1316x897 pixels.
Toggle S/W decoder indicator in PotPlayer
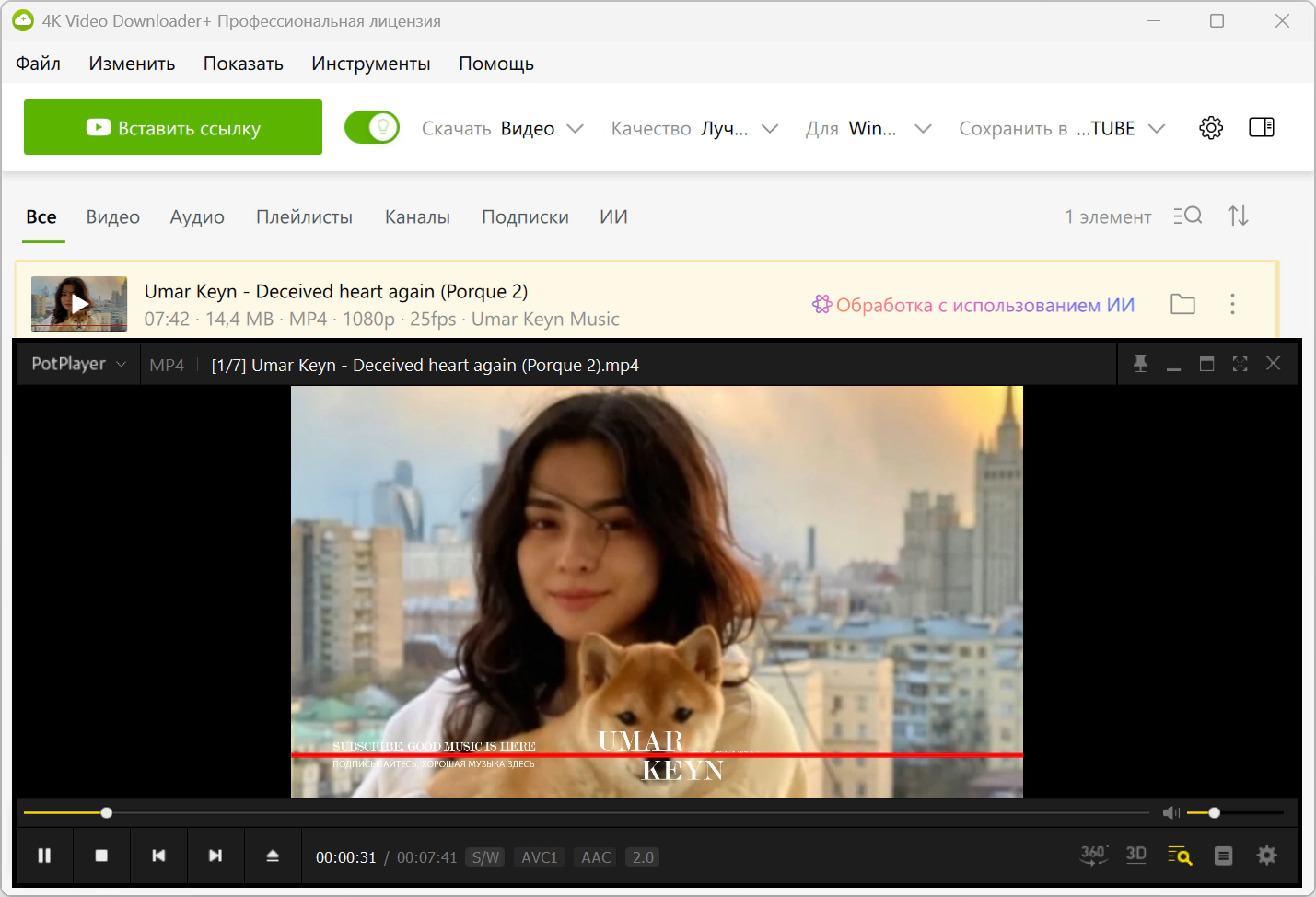point(485,857)
